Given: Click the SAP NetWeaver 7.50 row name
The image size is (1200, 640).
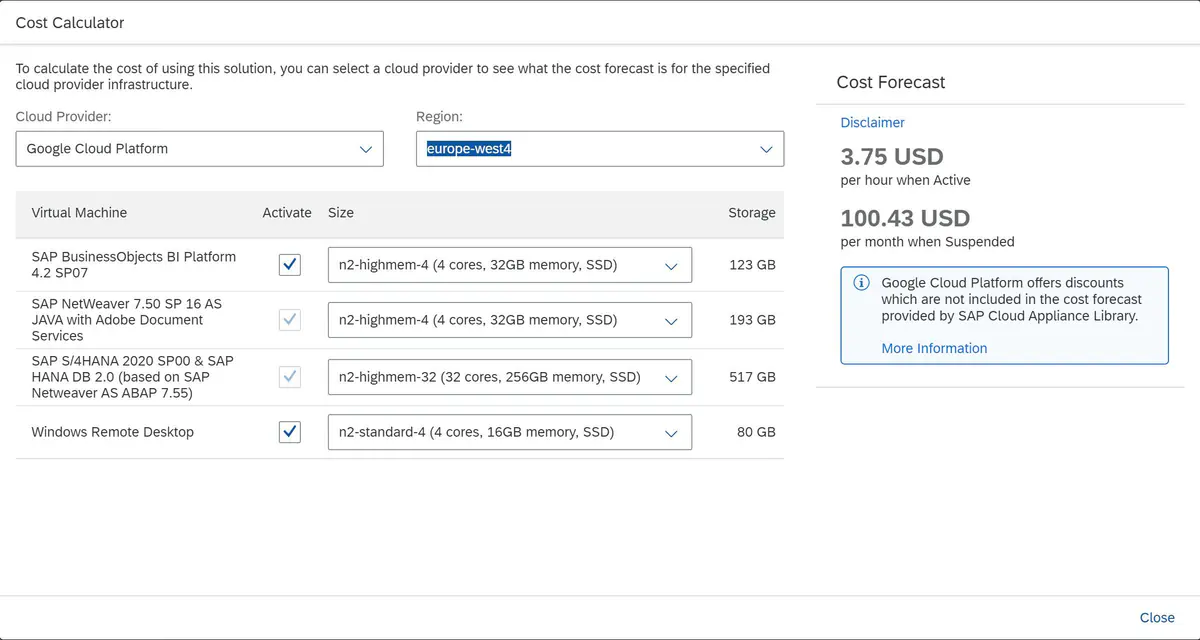Looking at the screenshot, I should coord(126,320).
